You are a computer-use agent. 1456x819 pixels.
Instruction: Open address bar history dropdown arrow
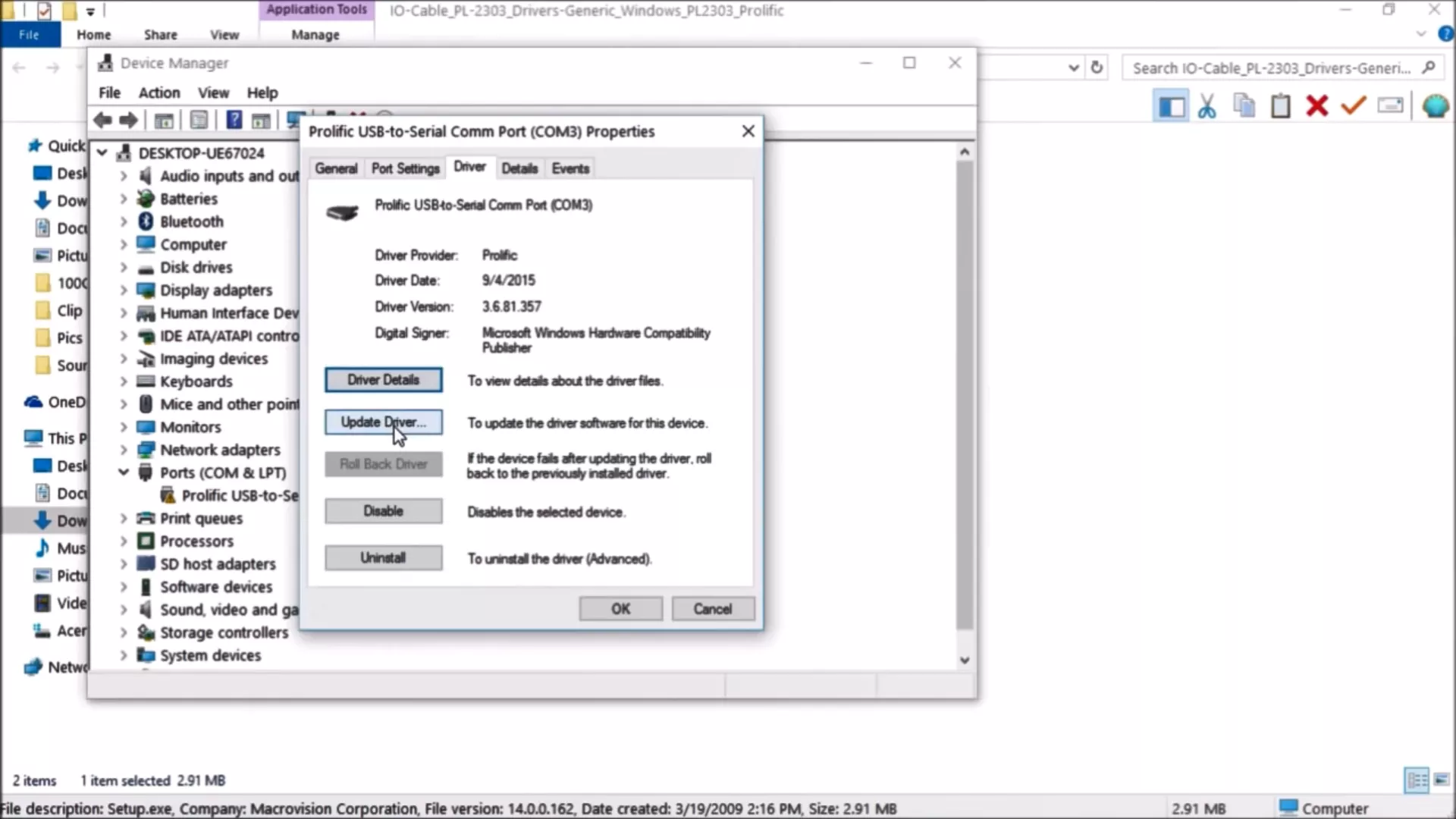1073,67
